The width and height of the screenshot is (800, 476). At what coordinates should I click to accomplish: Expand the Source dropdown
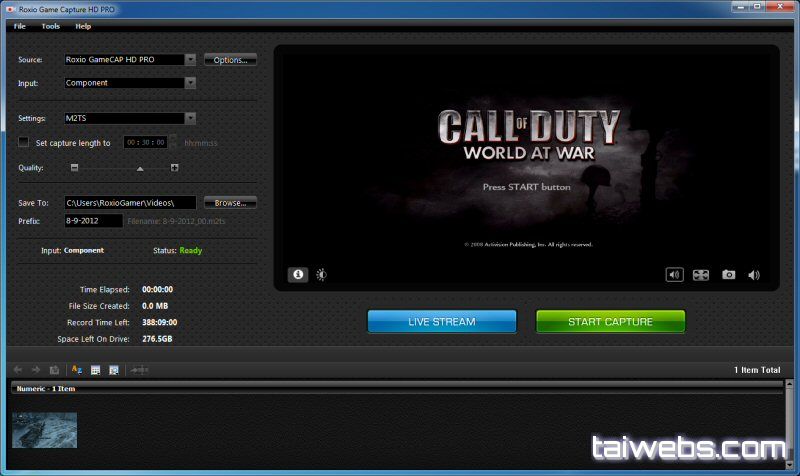click(190, 59)
